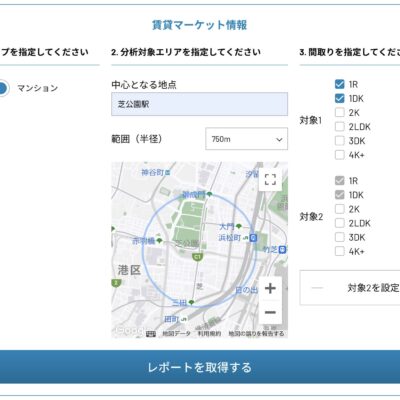Click the 竹芝 station icon on map

click(283, 249)
